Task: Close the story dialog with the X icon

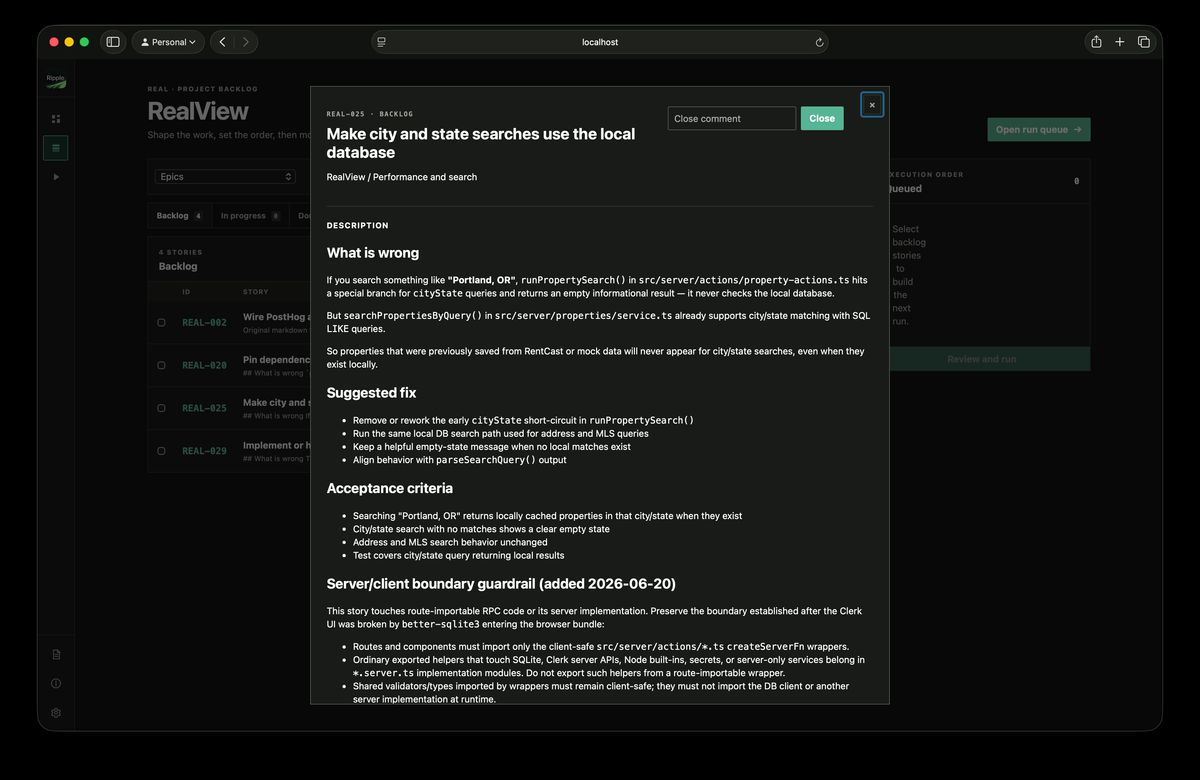Action: [872, 105]
